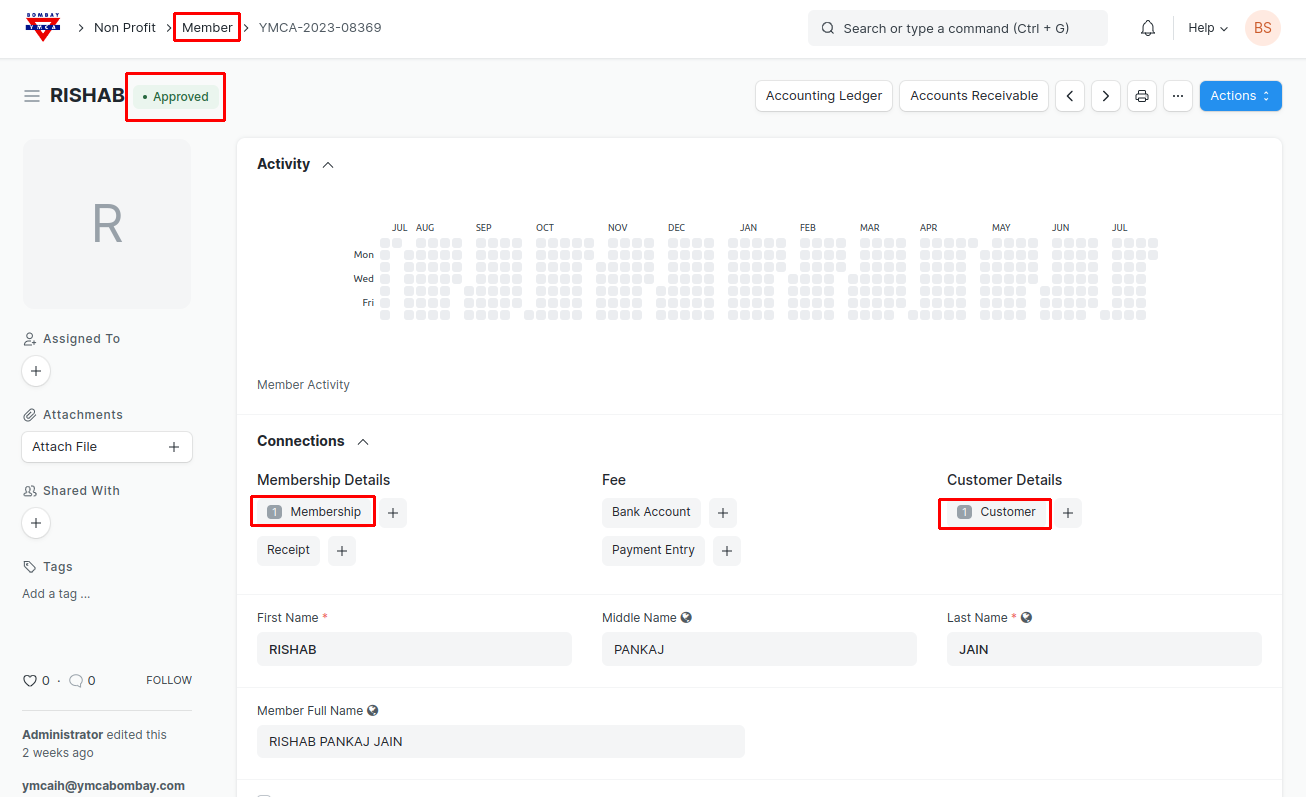Screen dimensions: 1306x797
Task: Open the Actions dropdown
Action: tap(1240, 96)
